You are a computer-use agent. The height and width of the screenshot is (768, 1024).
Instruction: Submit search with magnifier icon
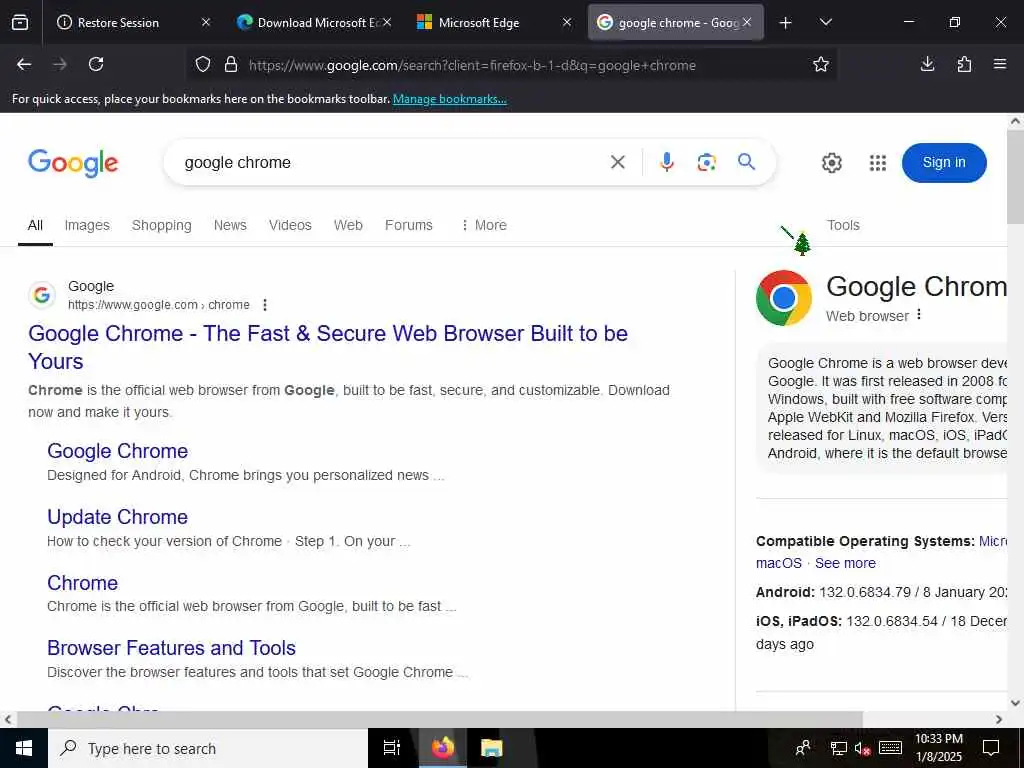click(746, 162)
